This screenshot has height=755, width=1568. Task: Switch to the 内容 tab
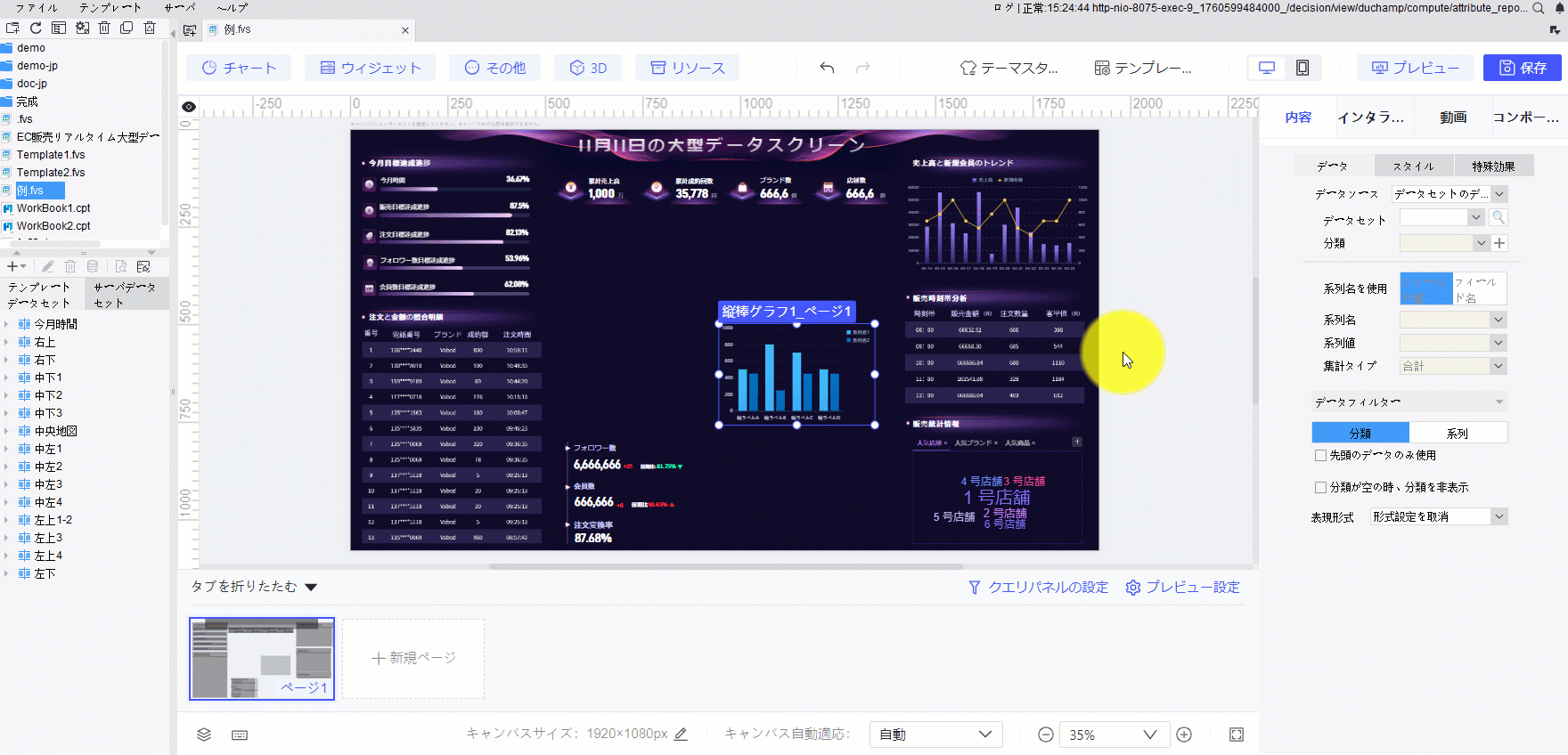click(1298, 117)
